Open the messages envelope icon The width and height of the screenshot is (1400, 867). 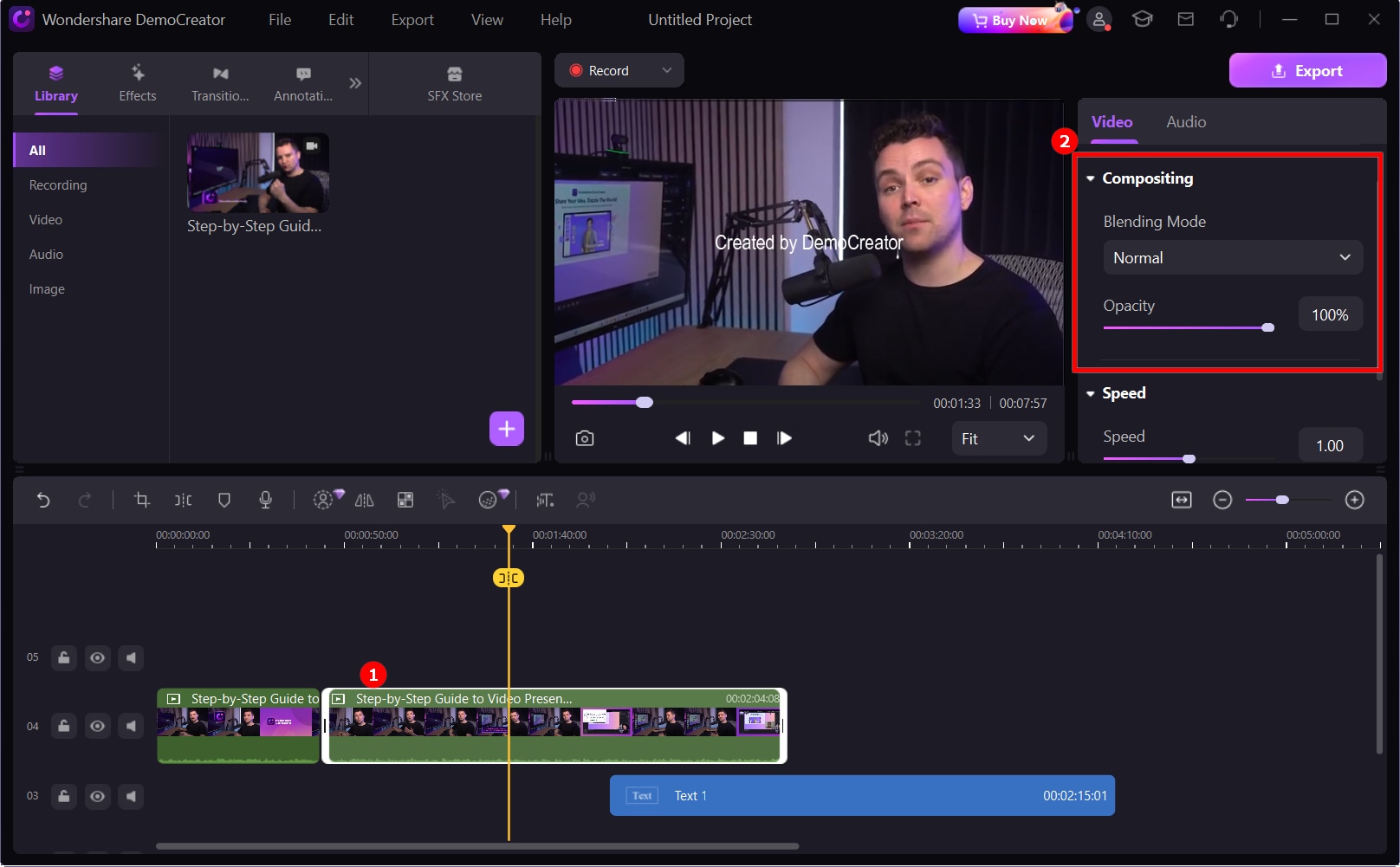coord(1186,19)
